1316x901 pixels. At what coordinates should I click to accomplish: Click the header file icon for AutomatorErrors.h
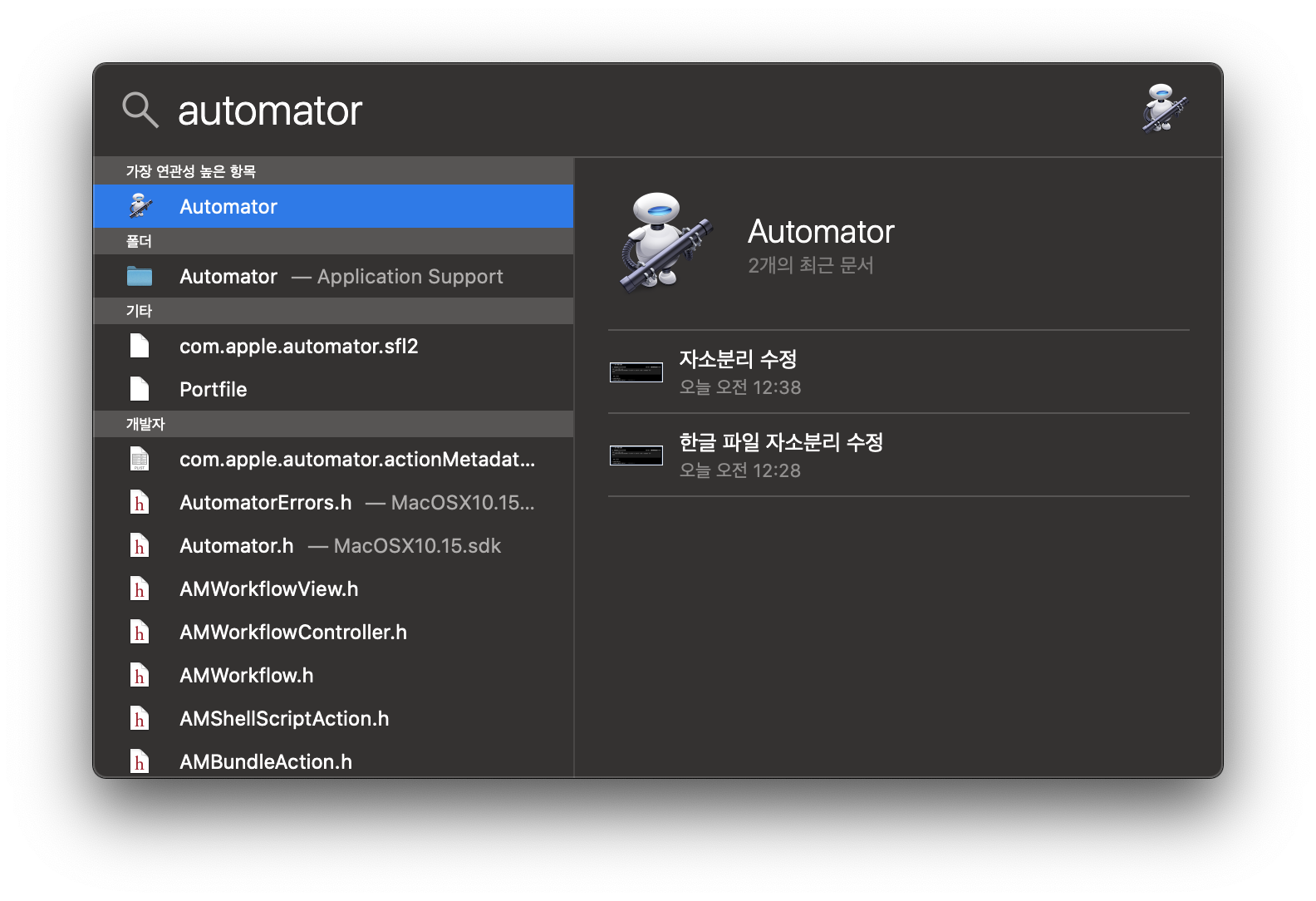(140, 502)
